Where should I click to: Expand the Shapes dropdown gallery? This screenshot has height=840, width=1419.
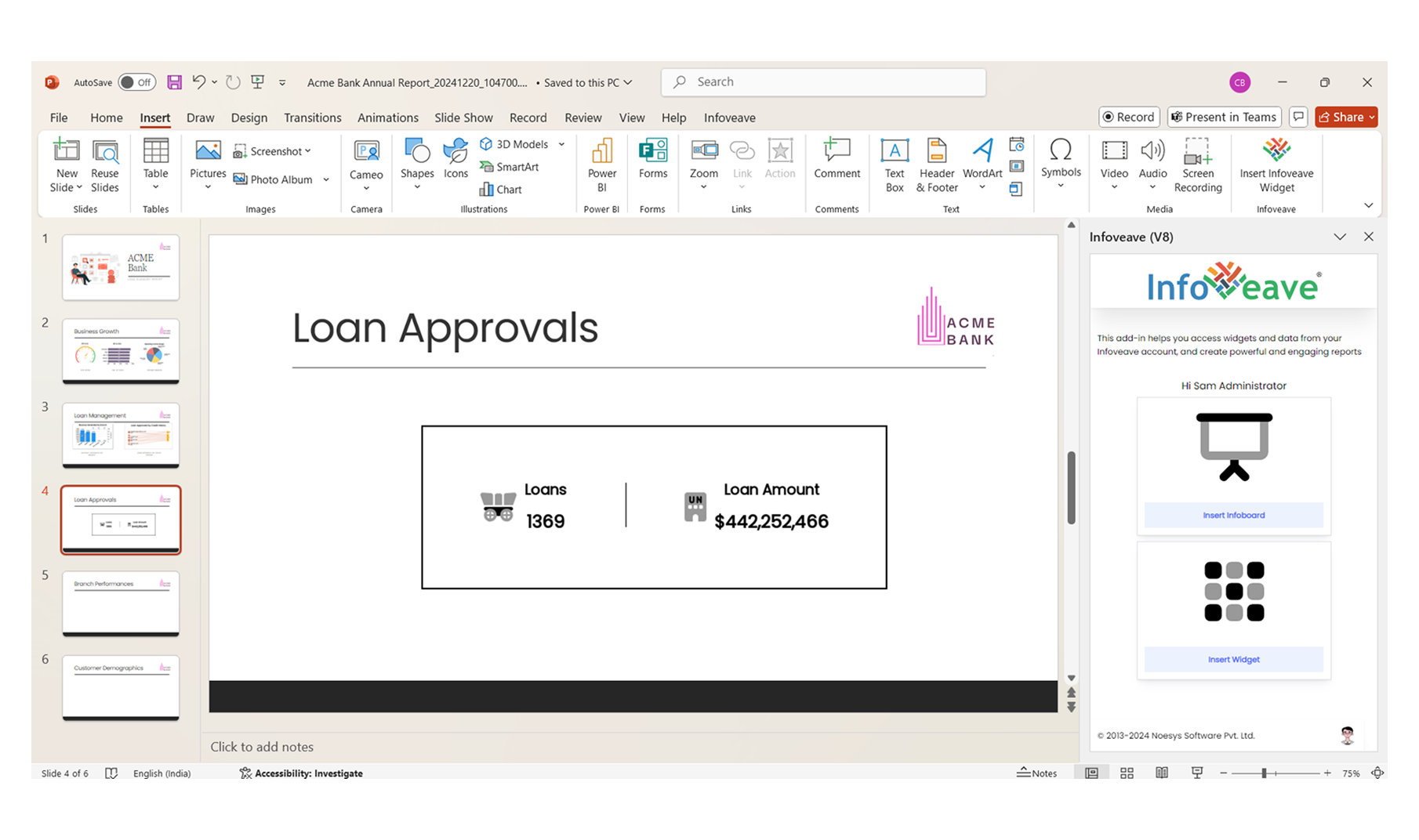[x=417, y=186]
